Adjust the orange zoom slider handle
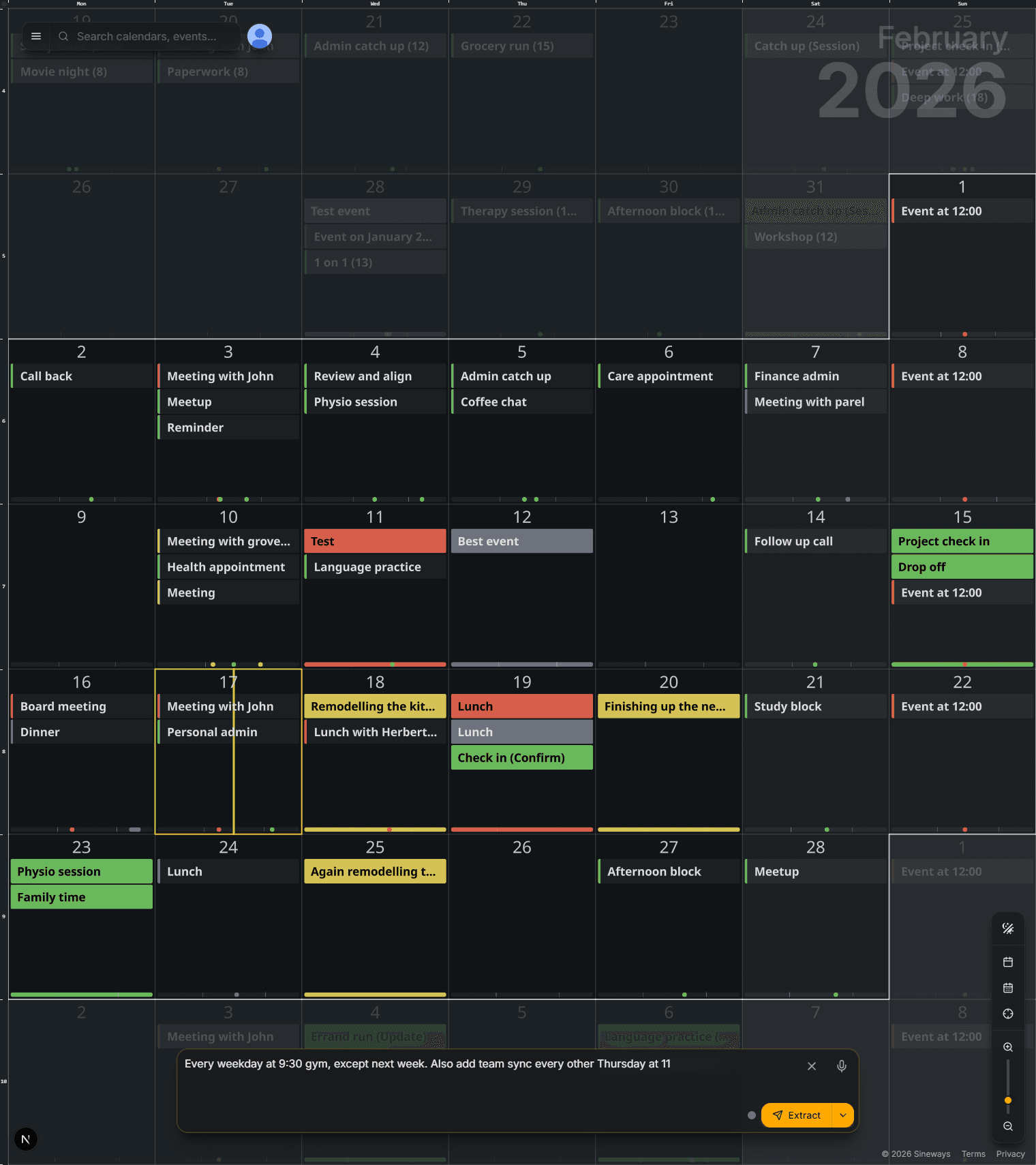This screenshot has width=1036, height=1165. pos(1007,1100)
